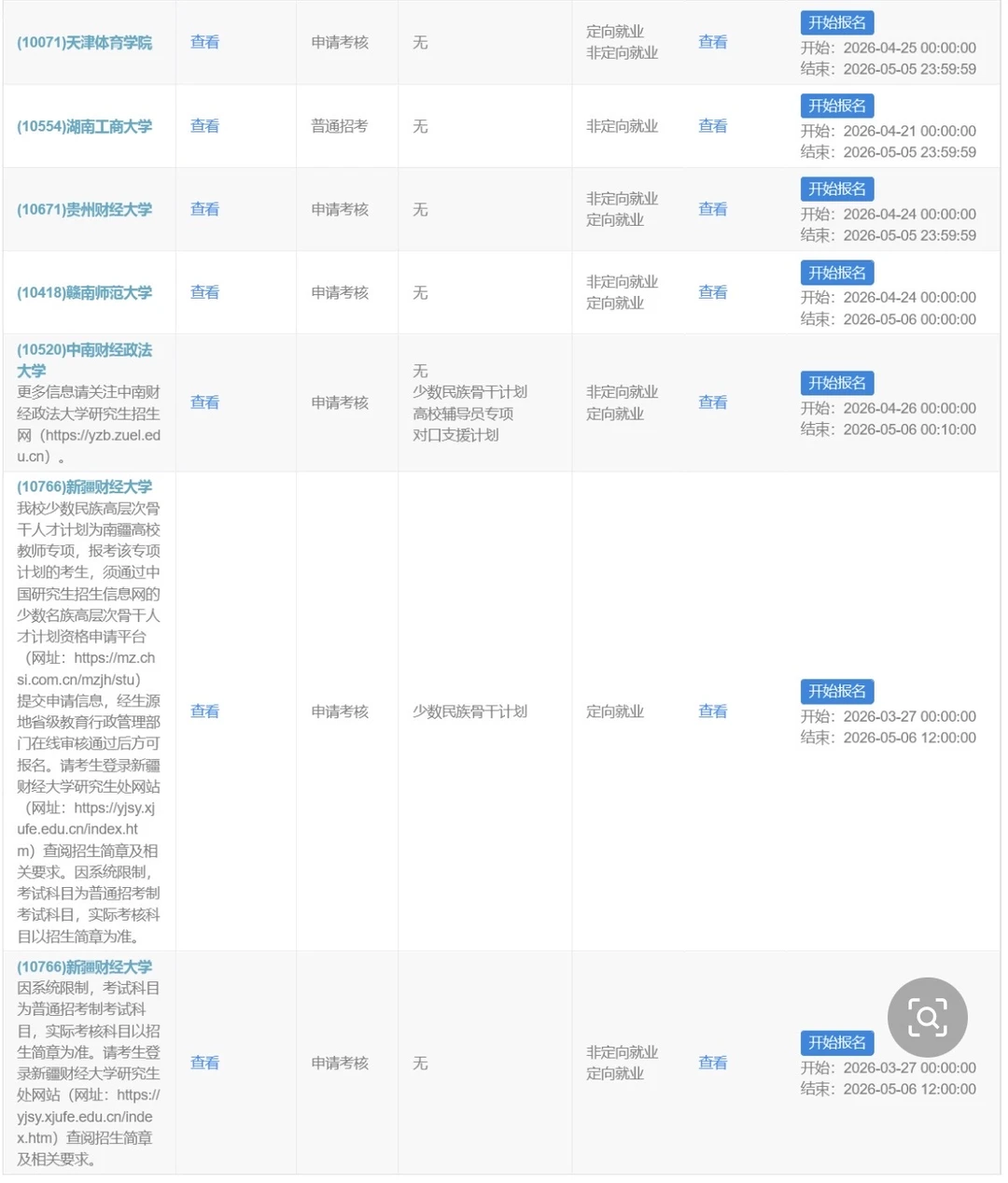The image size is (1008, 1183).
Task: Click 开始报名 for 湖南工商大学
Action: tap(836, 106)
